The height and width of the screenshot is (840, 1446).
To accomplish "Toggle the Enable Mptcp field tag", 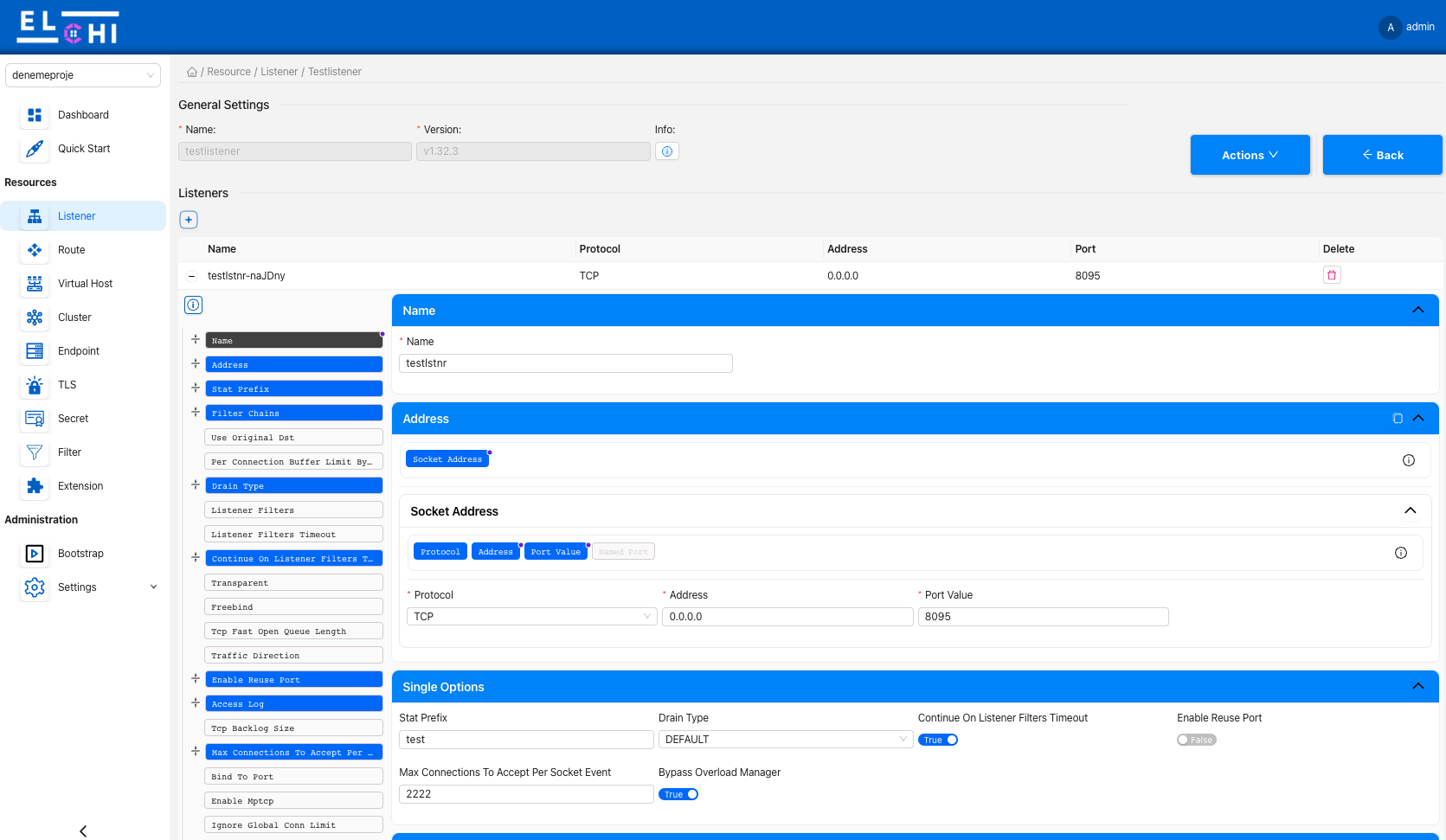I will tap(293, 801).
